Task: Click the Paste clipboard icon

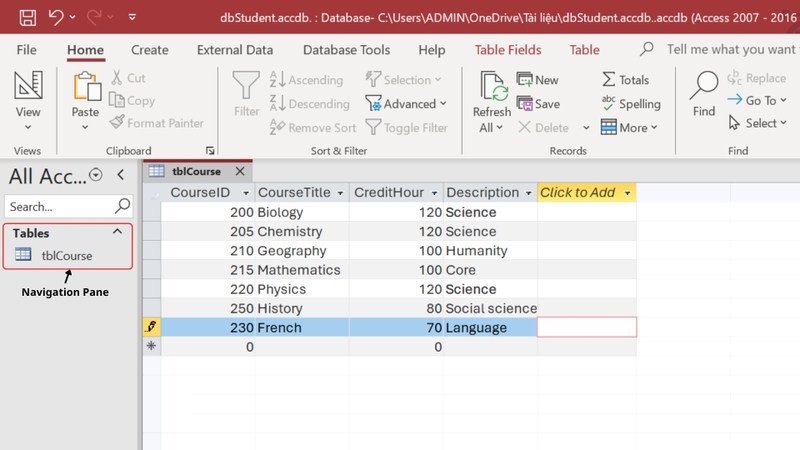Action: pyautogui.click(x=86, y=88)
